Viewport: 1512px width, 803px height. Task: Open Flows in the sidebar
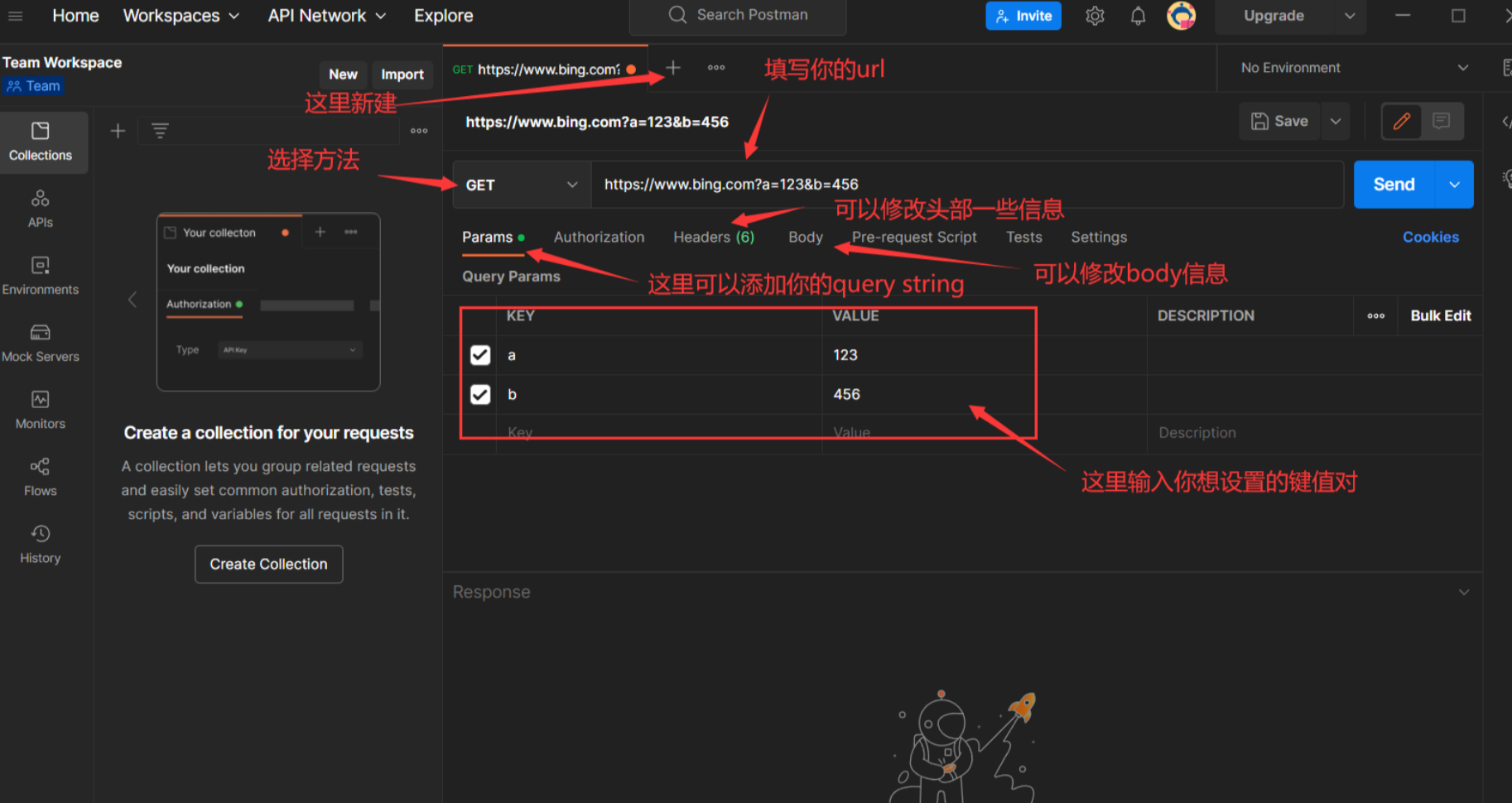[41, 478]
